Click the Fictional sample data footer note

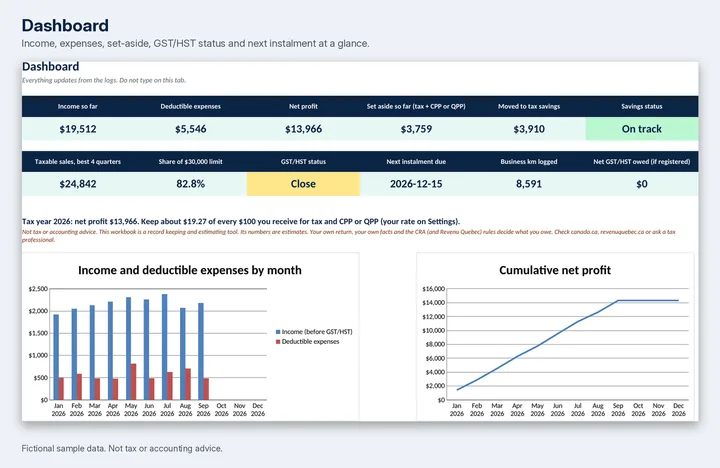[122, 448]
